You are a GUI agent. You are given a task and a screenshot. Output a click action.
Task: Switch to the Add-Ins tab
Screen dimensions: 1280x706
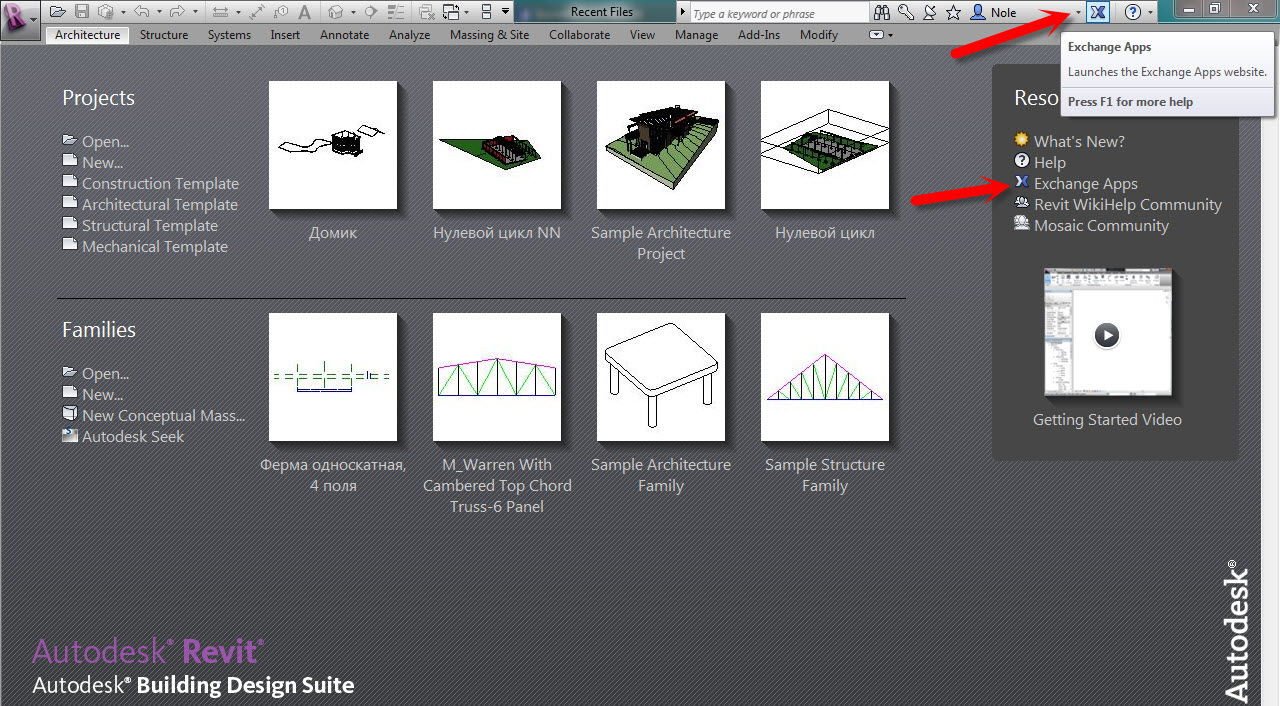click(x=758, y=35)
